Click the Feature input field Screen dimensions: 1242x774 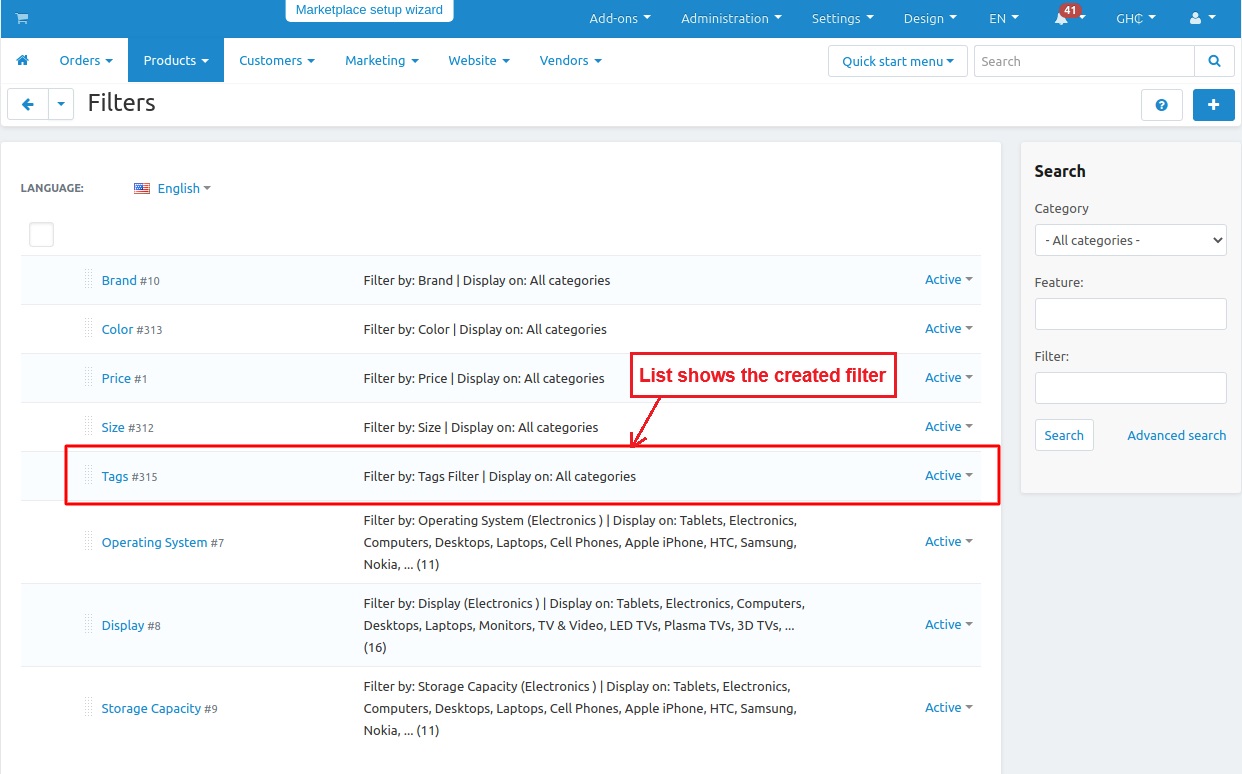click(x=1130, y=314)
